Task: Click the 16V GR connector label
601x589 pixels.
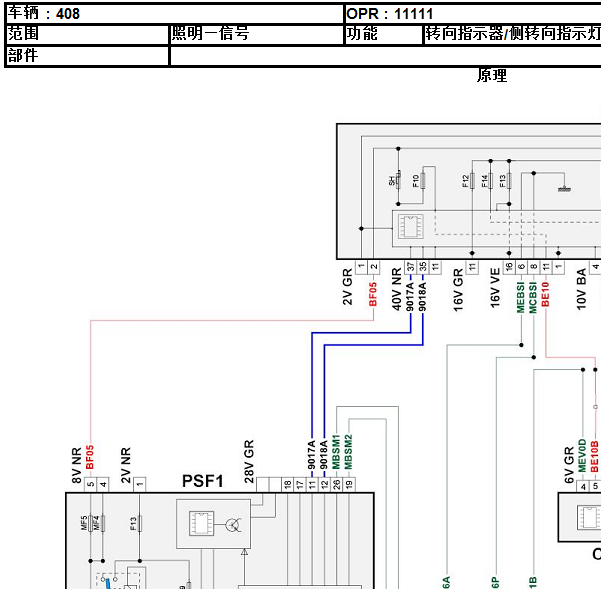Action: click(458, 290)
